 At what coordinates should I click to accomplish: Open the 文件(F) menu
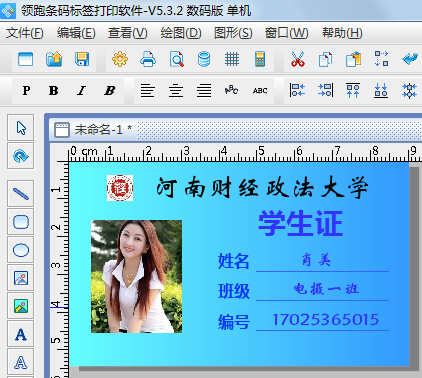pyautogui.click(x=25, y=33)
